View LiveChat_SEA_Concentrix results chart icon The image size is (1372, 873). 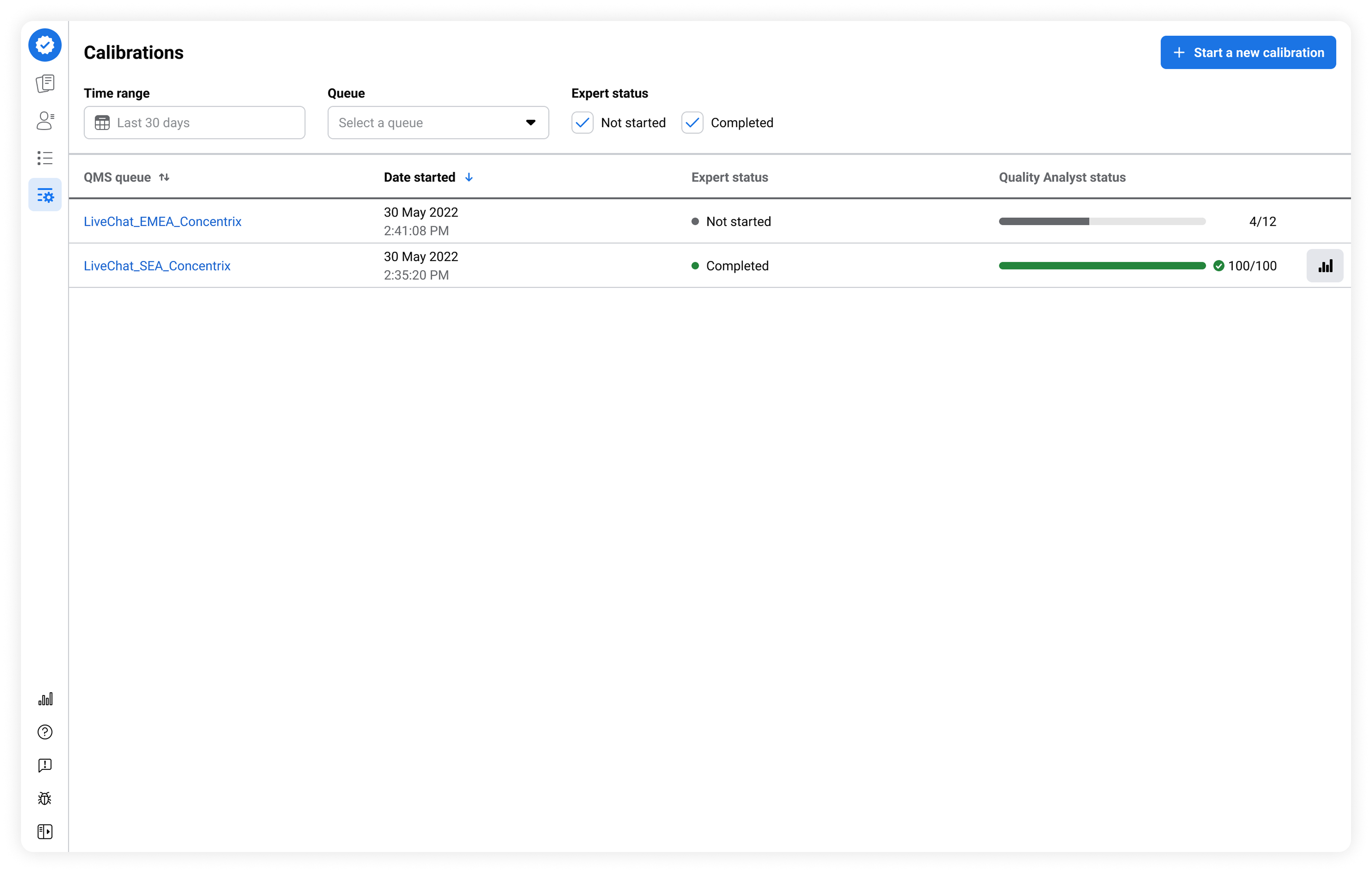1325,265
